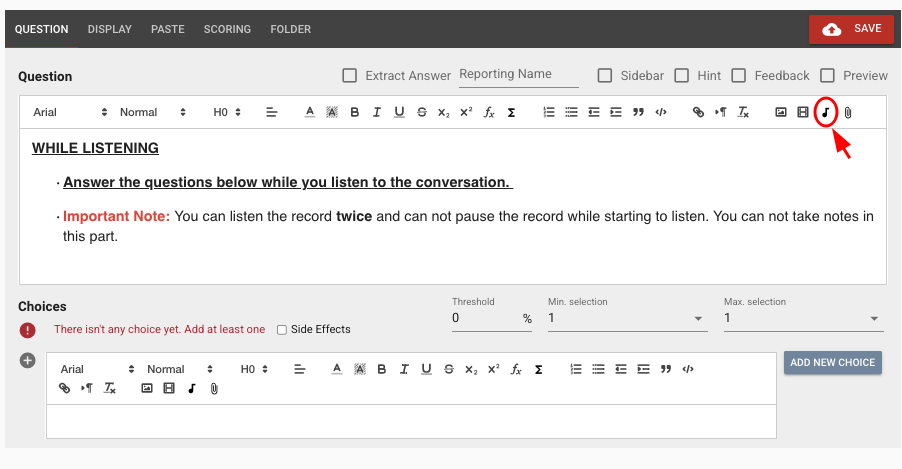The height and width of the screenshot is (469, 902).
Task: Apply subscript in the Question editor toolbar
Action: click(444, 113)
